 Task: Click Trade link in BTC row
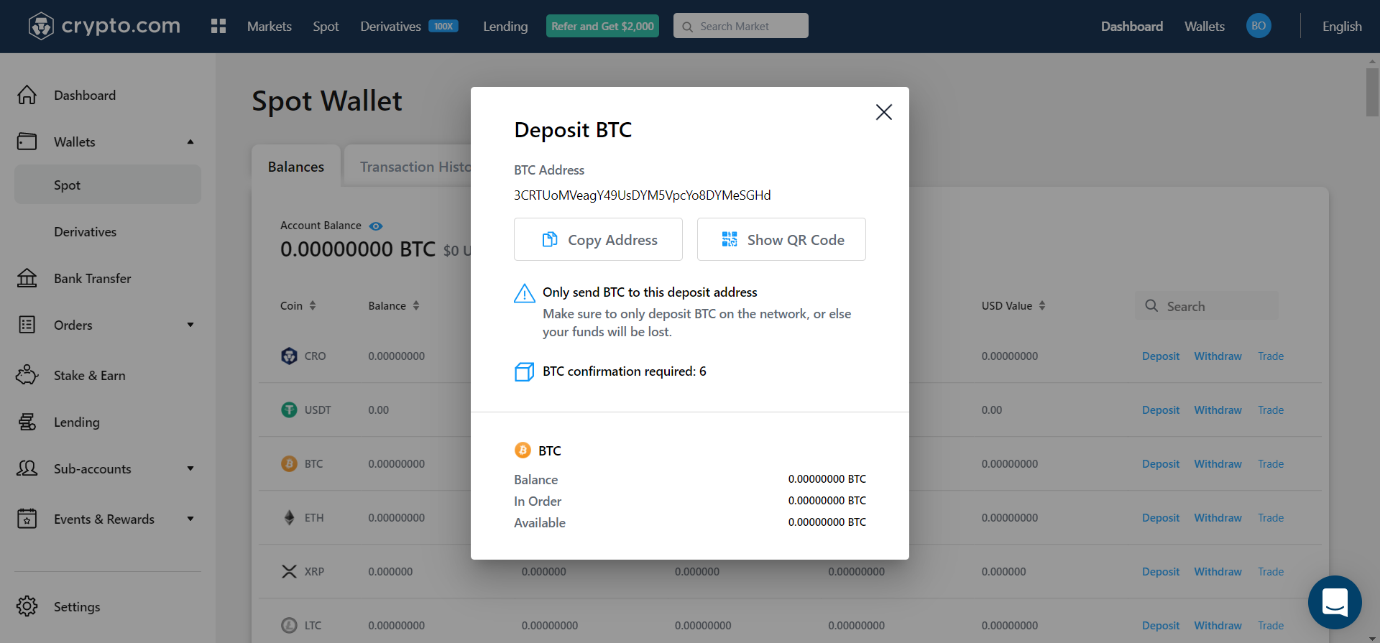tap(1271, 464)
